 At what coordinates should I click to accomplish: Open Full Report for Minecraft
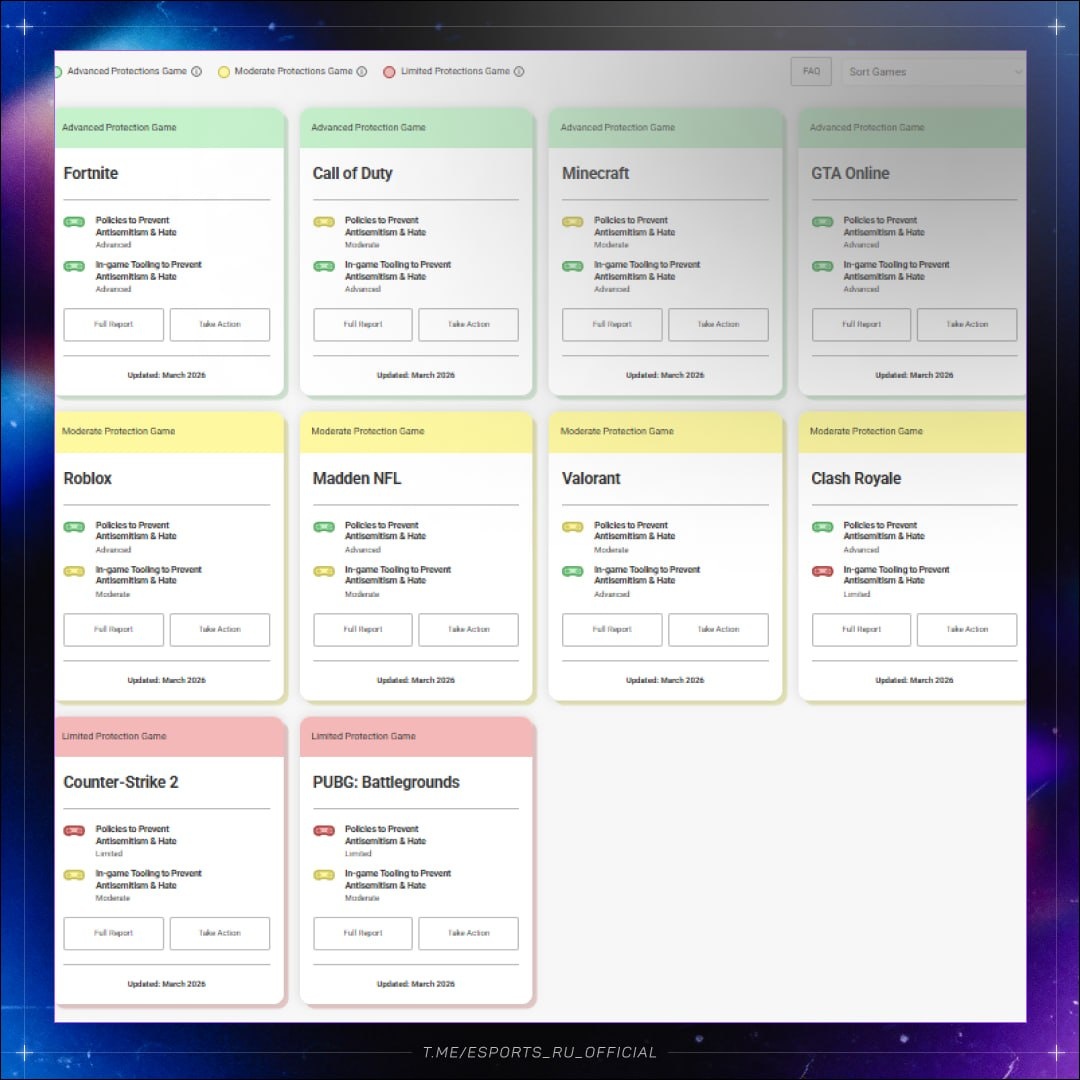pyautogui.click(x=612, y=324)
